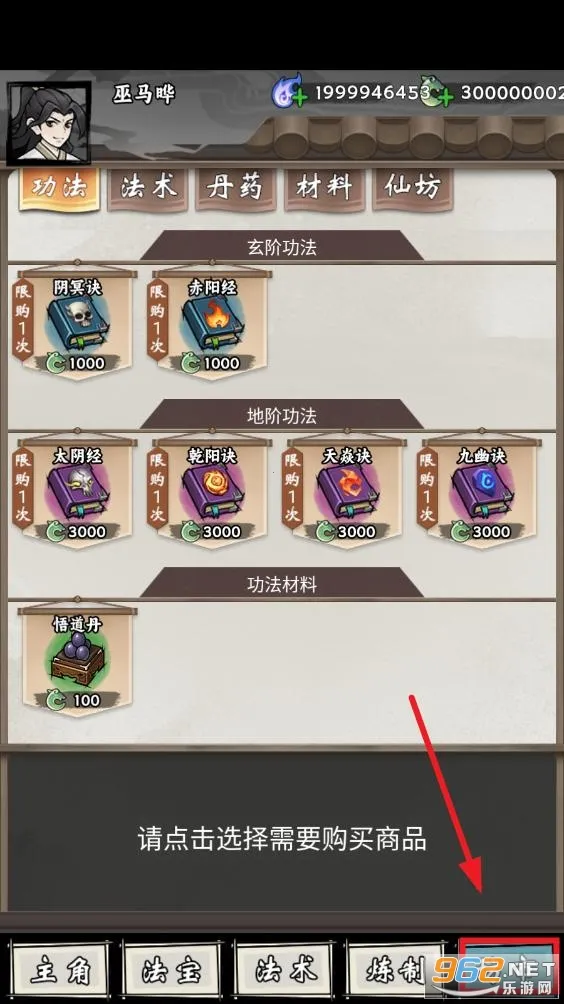The height and width of the screenshot is (1004, 564).
Task: Open the 主角 bottom menu button
Action: (x=61, y=971)
